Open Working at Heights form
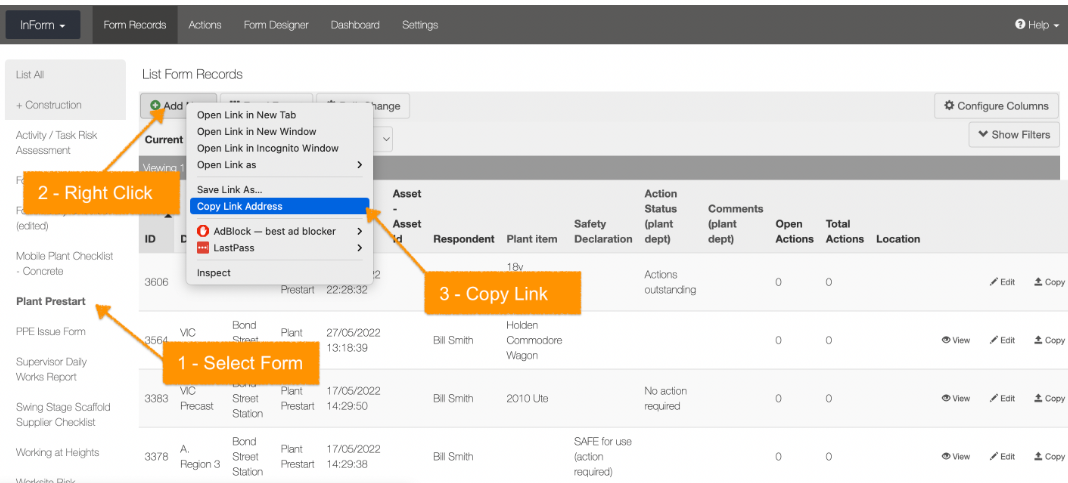The height and width of the screenshot is (483, 1068). (x=57, y=452)
